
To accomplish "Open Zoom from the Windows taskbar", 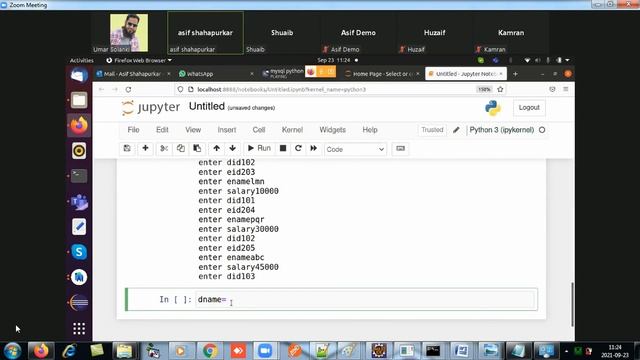I will click(265, 351).
